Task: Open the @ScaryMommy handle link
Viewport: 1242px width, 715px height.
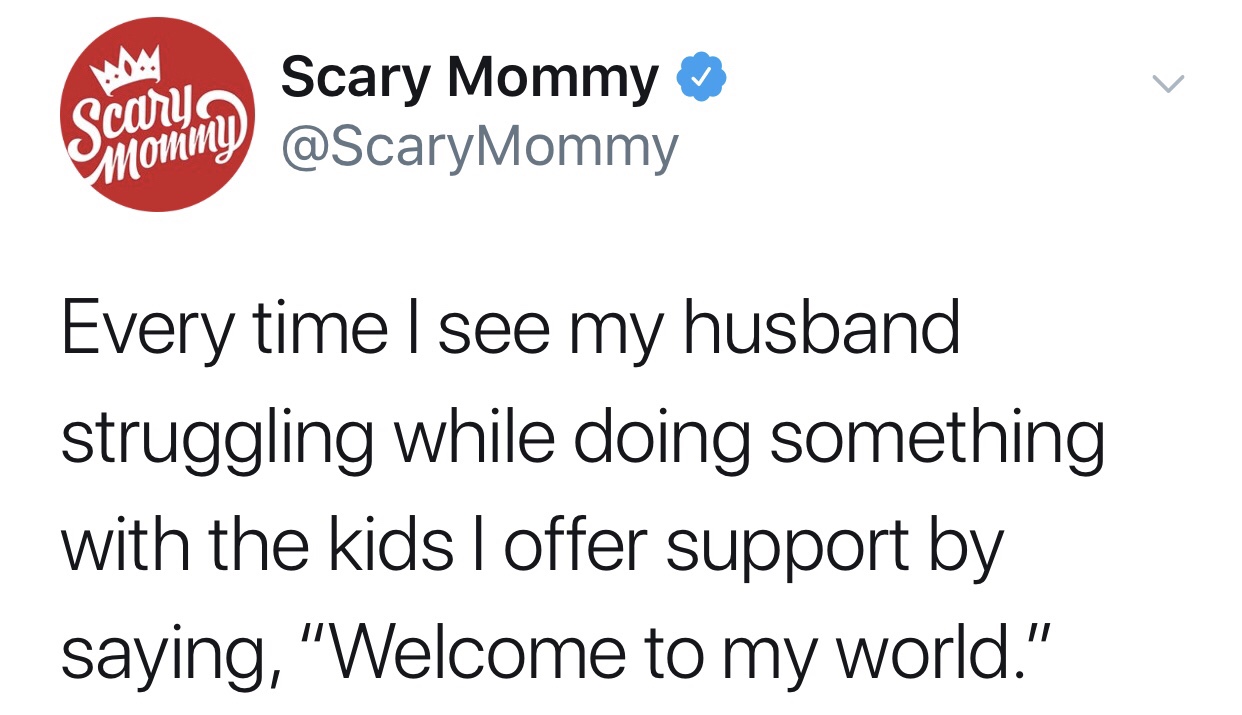Action: 480,147
